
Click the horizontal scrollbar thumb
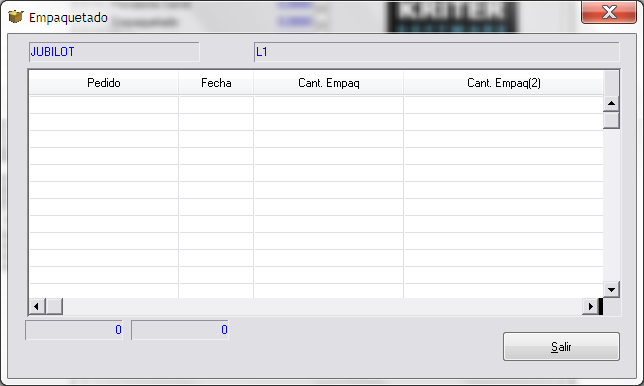coord(54,306)
